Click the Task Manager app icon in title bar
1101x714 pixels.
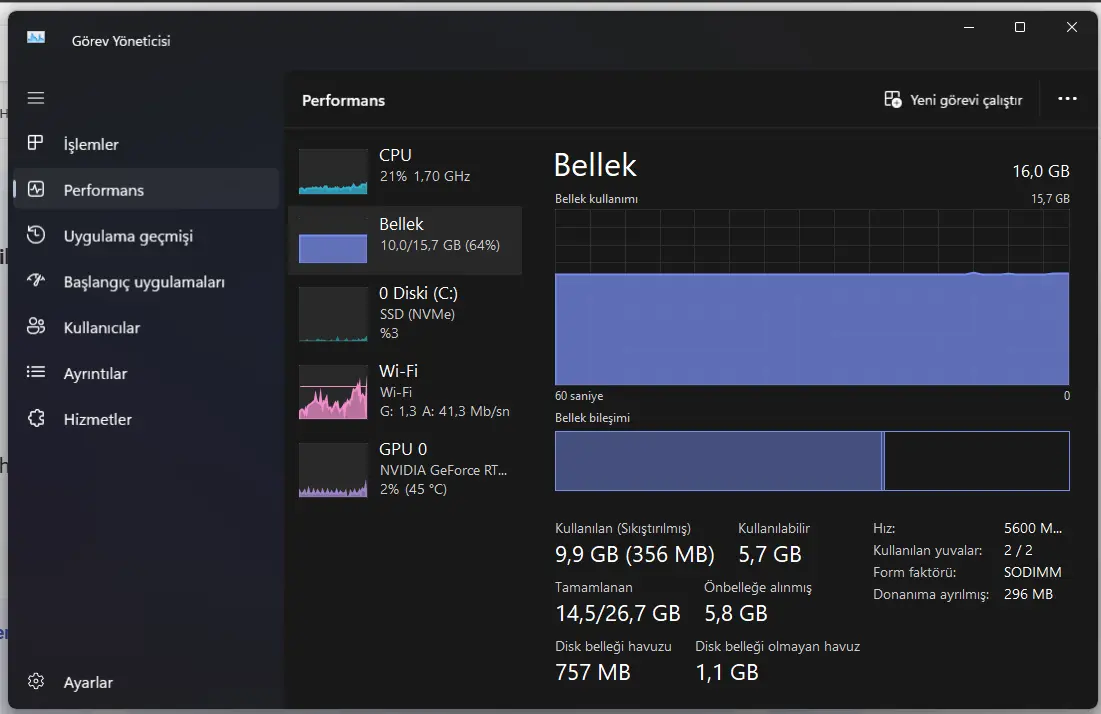[x=36, y=37]
